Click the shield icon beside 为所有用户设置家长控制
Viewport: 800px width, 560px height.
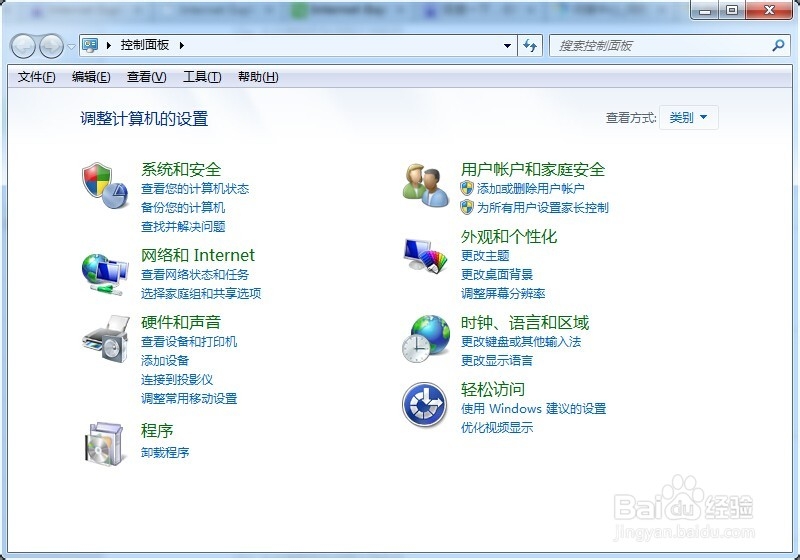click(467, 207)
